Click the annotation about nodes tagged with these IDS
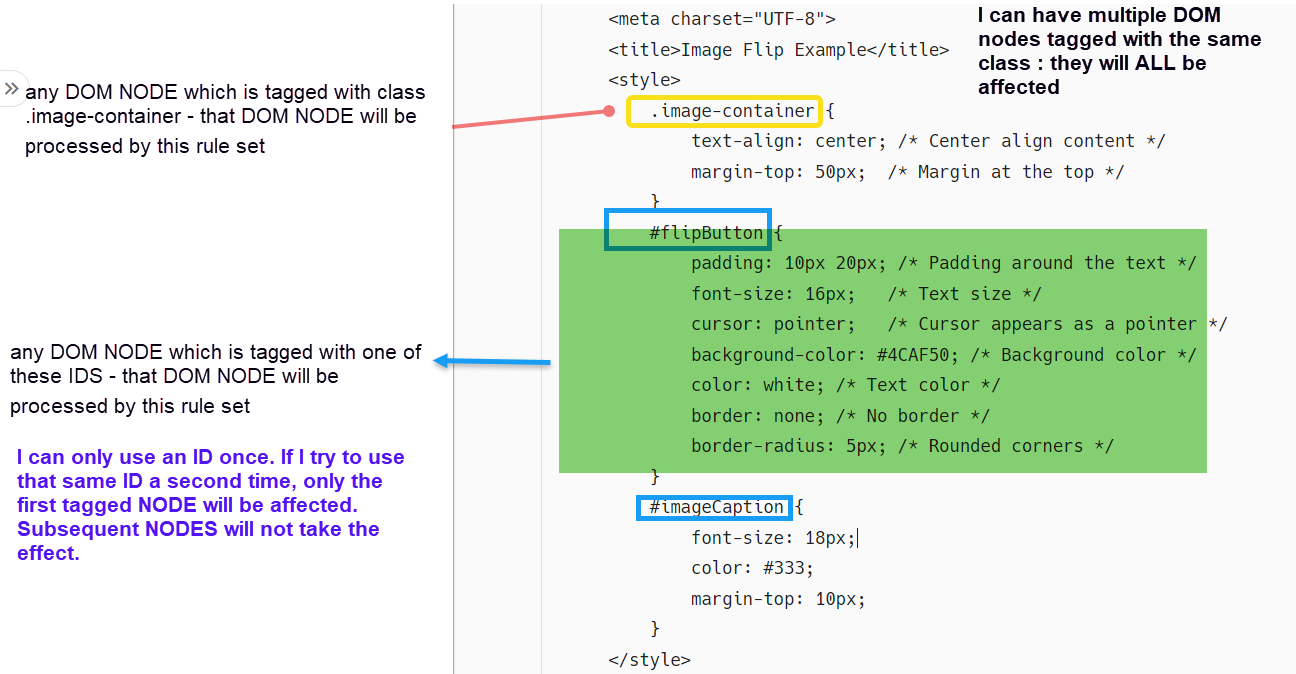 (215, 378)
